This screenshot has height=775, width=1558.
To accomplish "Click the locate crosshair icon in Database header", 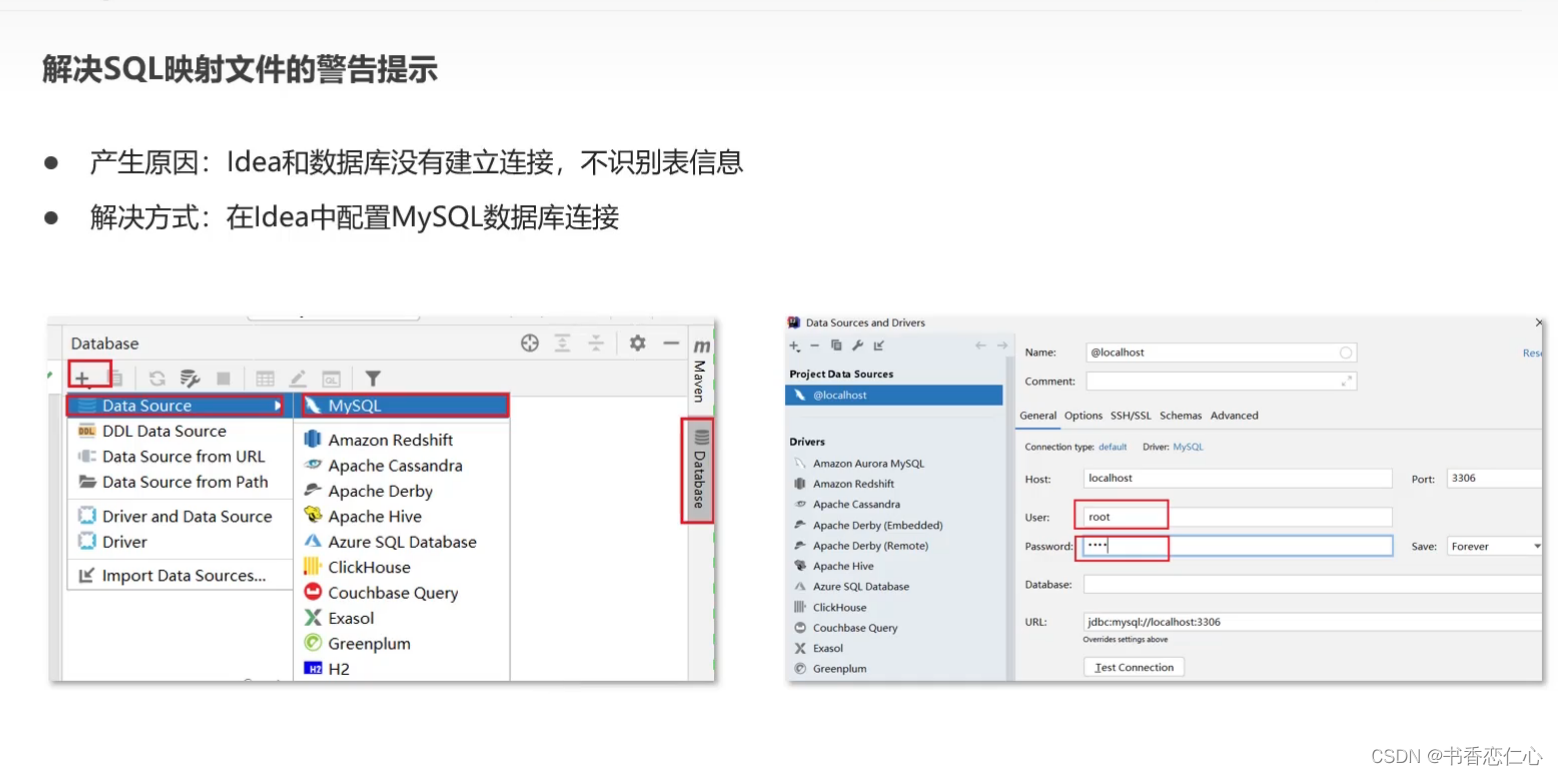I will (530, 343).
